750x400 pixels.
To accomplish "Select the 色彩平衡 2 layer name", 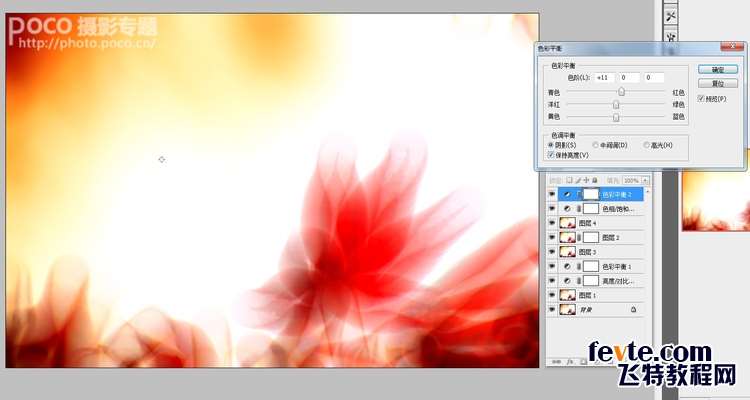I will (x=617, y=195).
